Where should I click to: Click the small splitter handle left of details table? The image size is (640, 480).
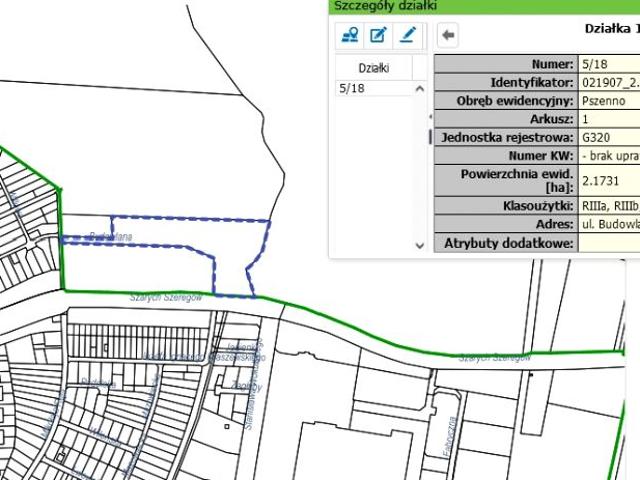[x=430, y=136]
